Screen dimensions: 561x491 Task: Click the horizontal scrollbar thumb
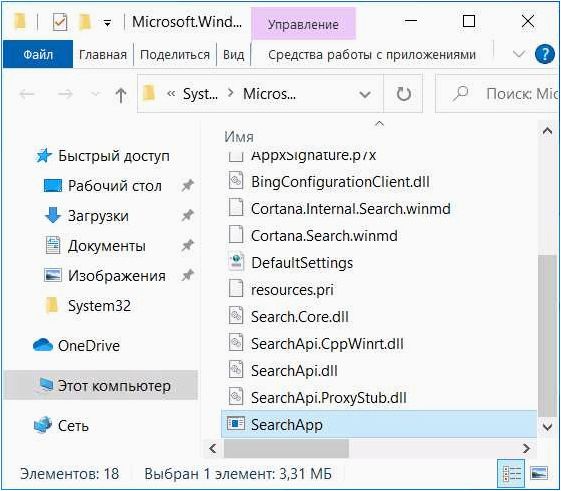point(286,448)
